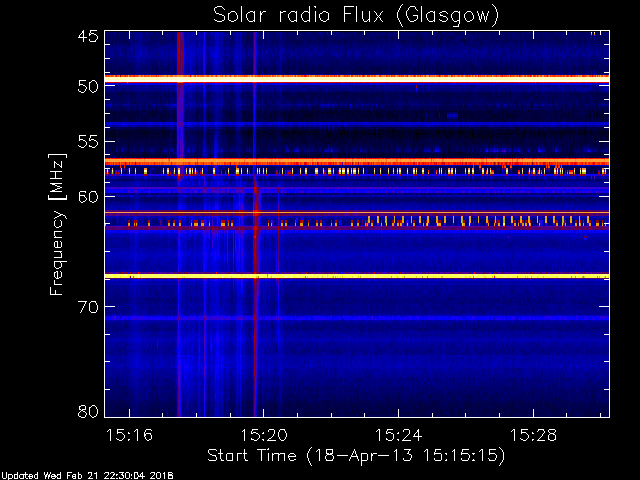
Task: Click the orange horizontal band near 57 MHz
Action: click(x=357, y=162)
